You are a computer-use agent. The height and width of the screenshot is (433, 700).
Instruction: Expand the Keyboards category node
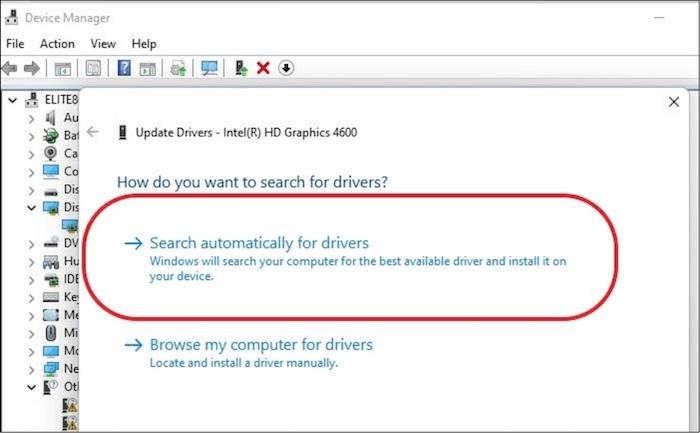[31, 298]
